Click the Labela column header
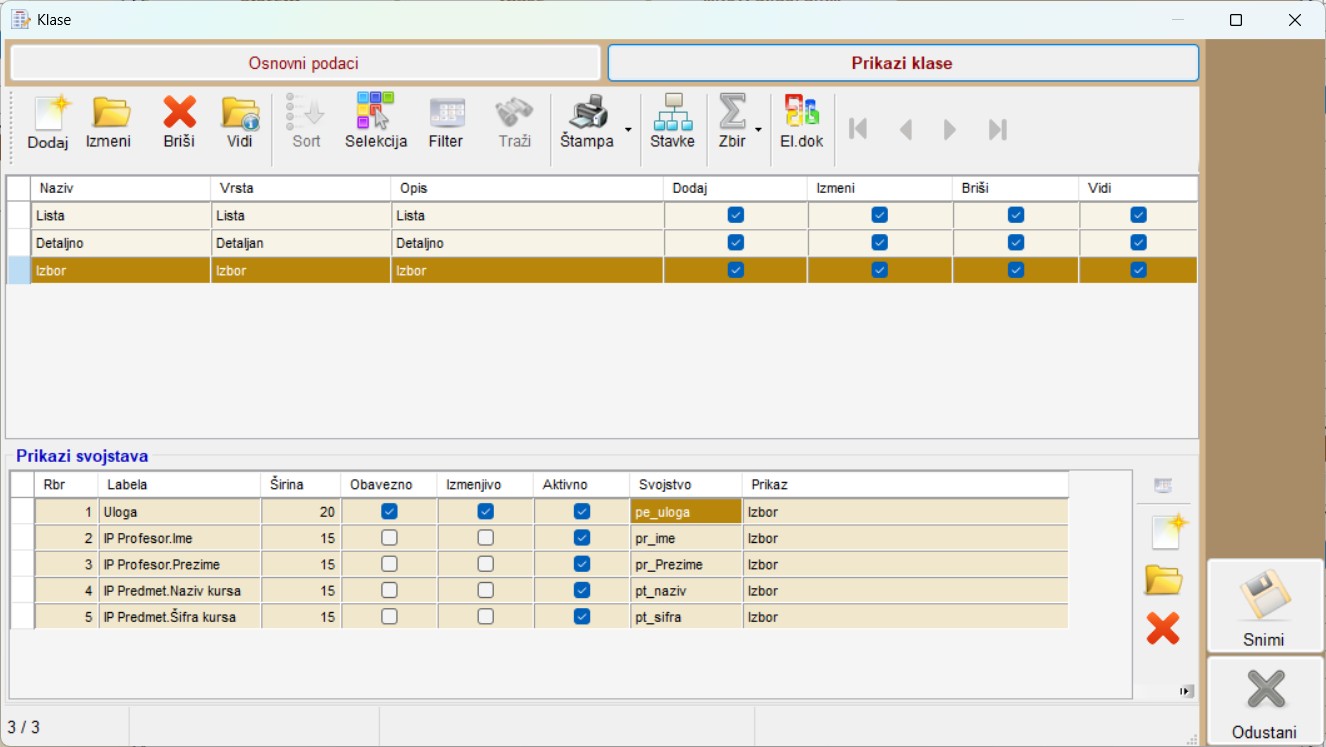Image resolution: width=1326 pixels, height=747 pixels. 179,485
